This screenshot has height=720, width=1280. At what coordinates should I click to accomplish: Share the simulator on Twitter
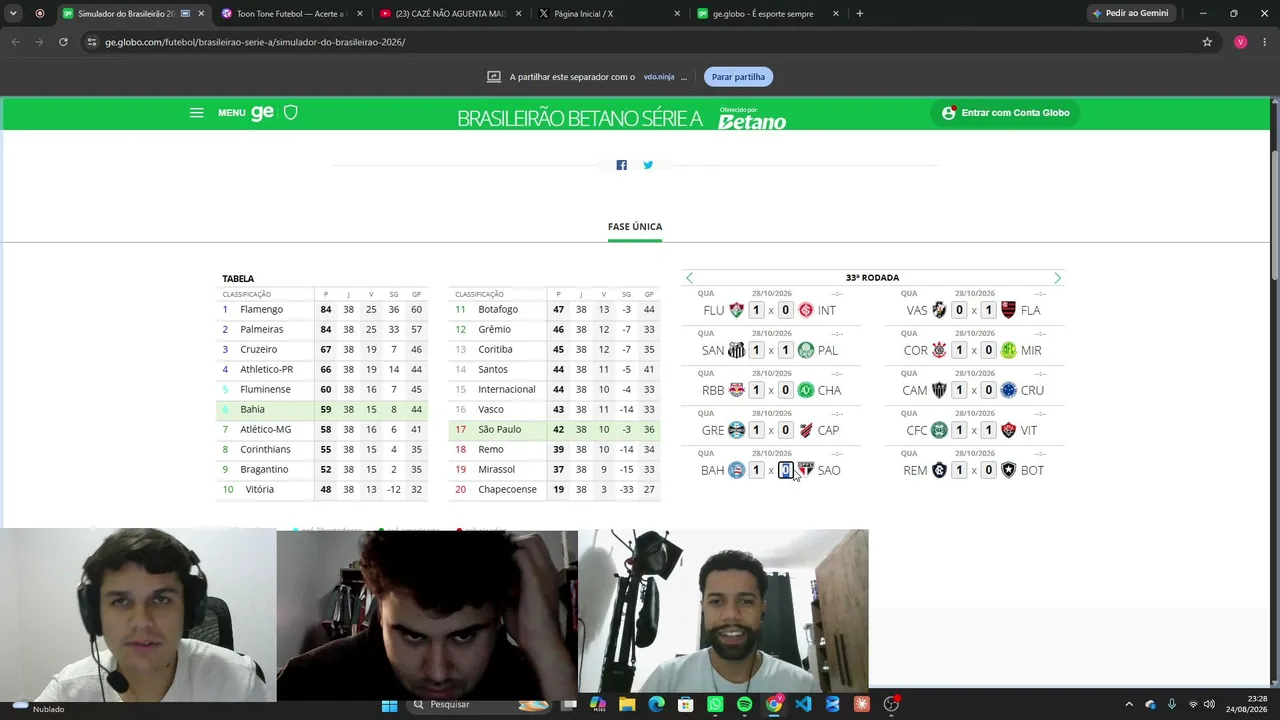coord(648,165)
